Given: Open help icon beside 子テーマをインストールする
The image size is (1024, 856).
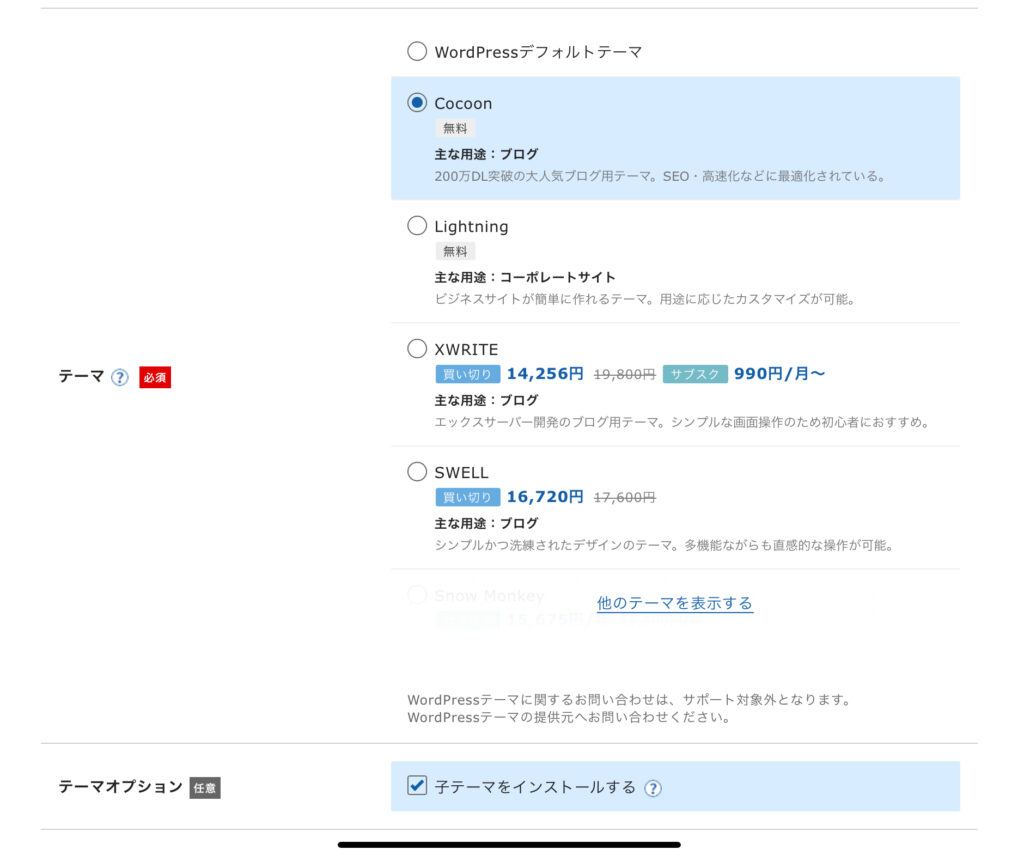Looking at the screenshot, I should pos(652,788).
